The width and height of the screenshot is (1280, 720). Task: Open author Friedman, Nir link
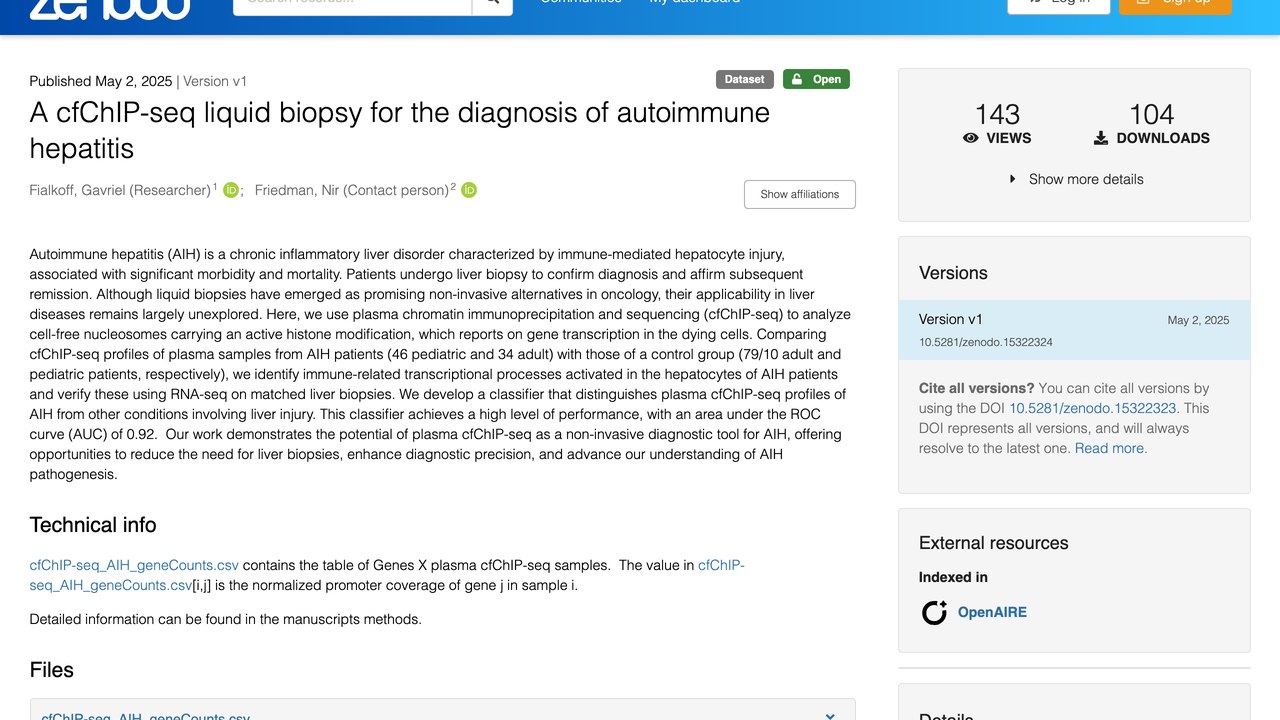[352, 190]
